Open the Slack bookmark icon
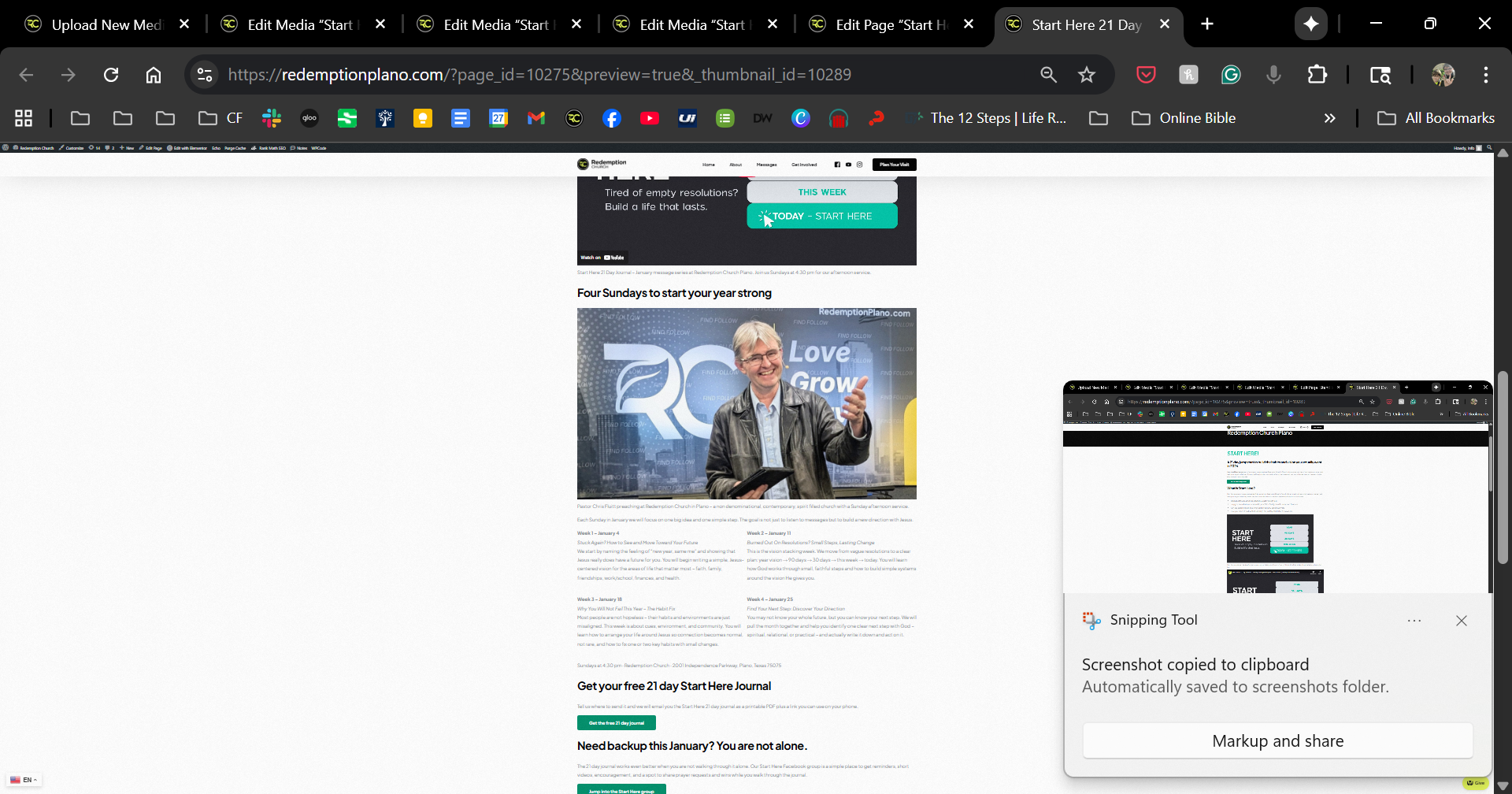 (x=272, y=118)
